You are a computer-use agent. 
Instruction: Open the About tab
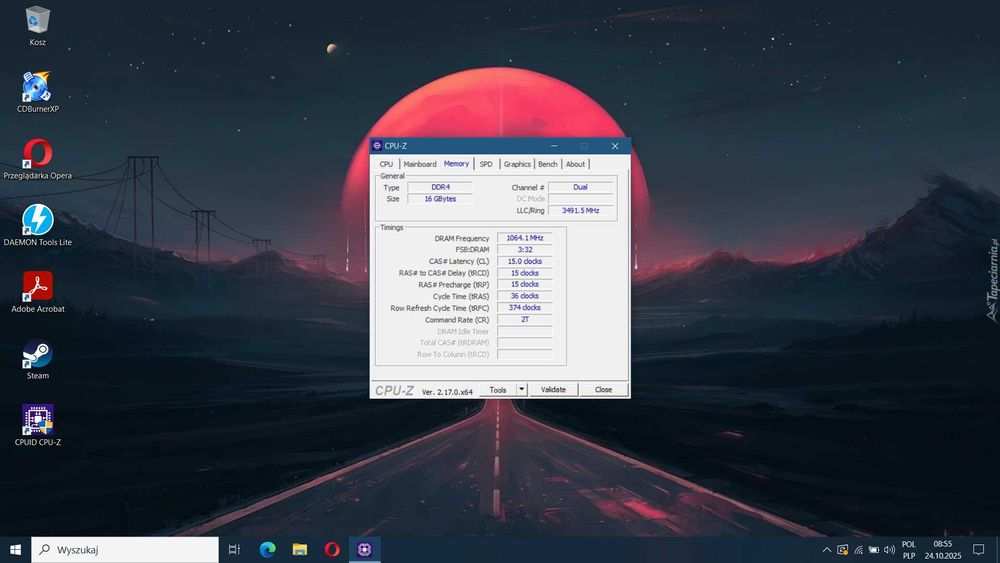point(575,164)
